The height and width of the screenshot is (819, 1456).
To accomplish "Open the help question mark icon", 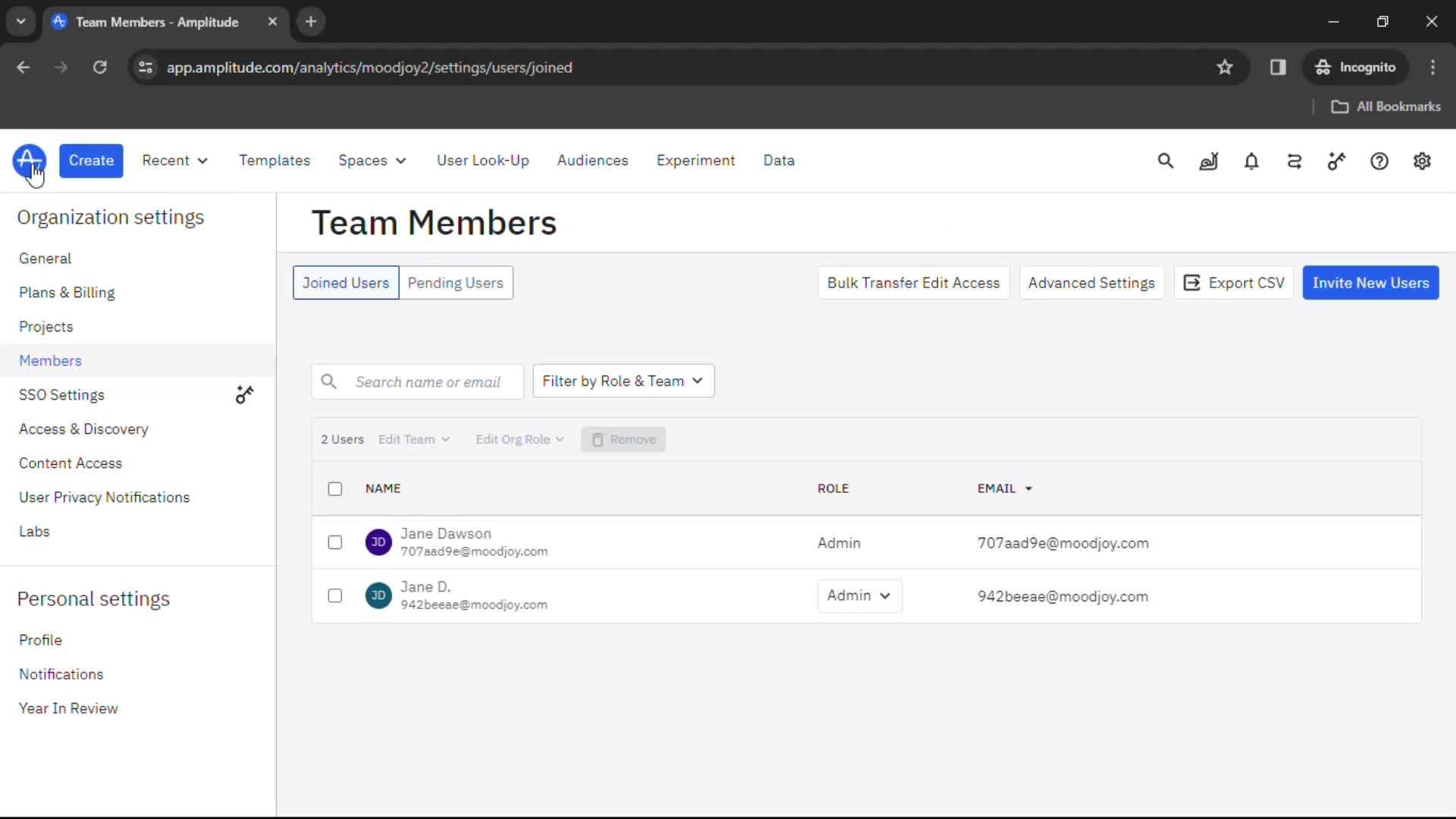I will point(1380,161).
